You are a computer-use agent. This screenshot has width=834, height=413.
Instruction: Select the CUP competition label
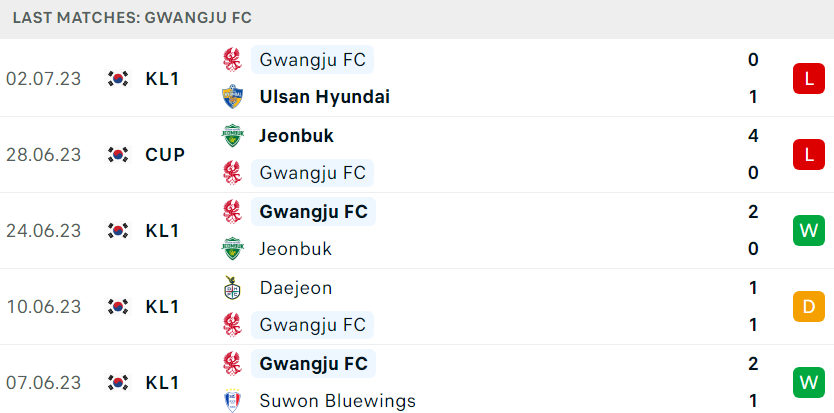click(165, 155)
